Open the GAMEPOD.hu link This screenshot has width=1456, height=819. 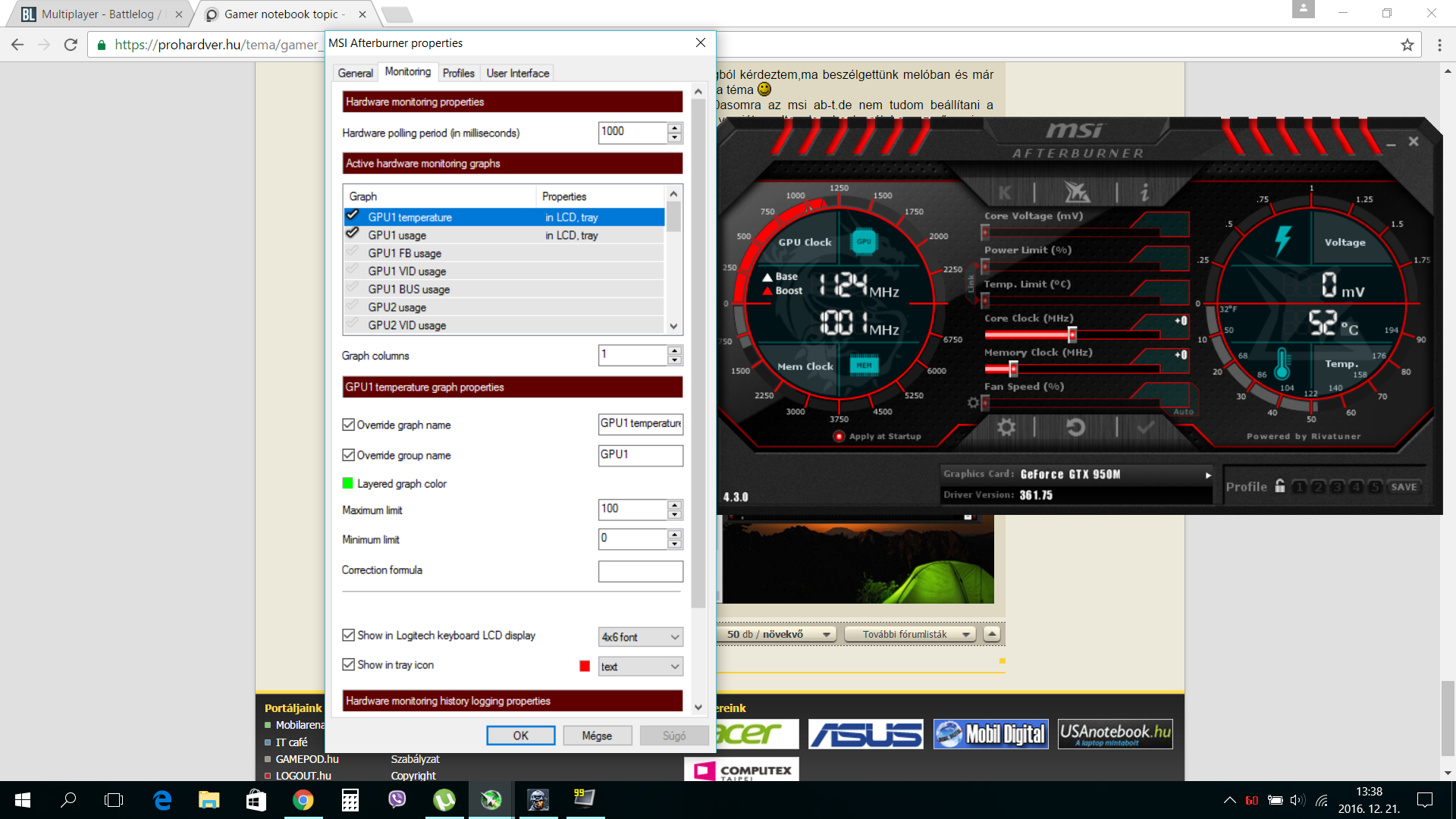click(x=307, y=759)
